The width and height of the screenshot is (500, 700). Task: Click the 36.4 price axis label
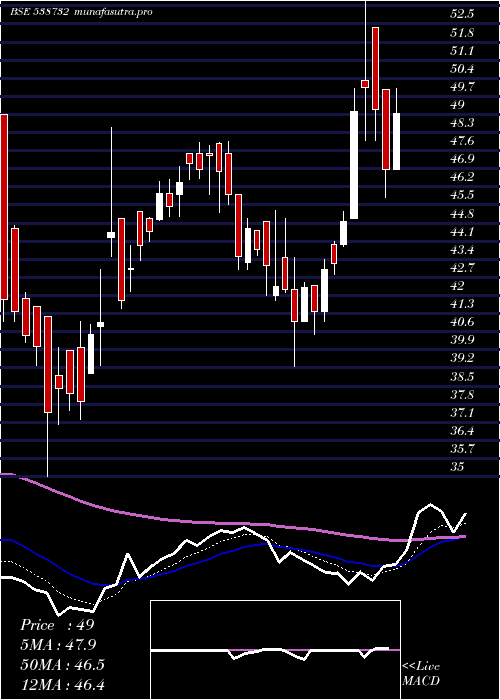[462, 431]
